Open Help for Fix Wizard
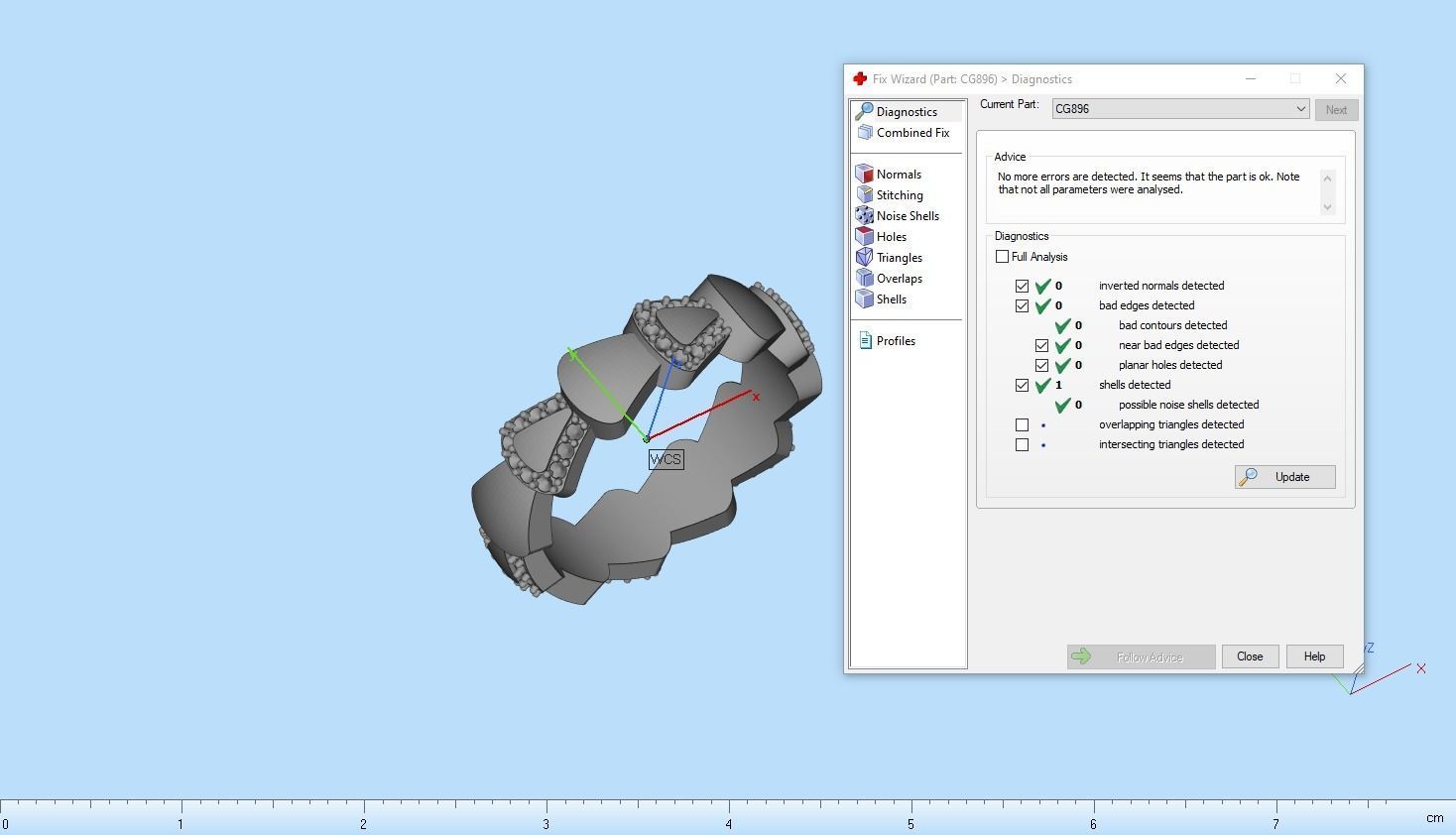 (x=1314, y=656)
